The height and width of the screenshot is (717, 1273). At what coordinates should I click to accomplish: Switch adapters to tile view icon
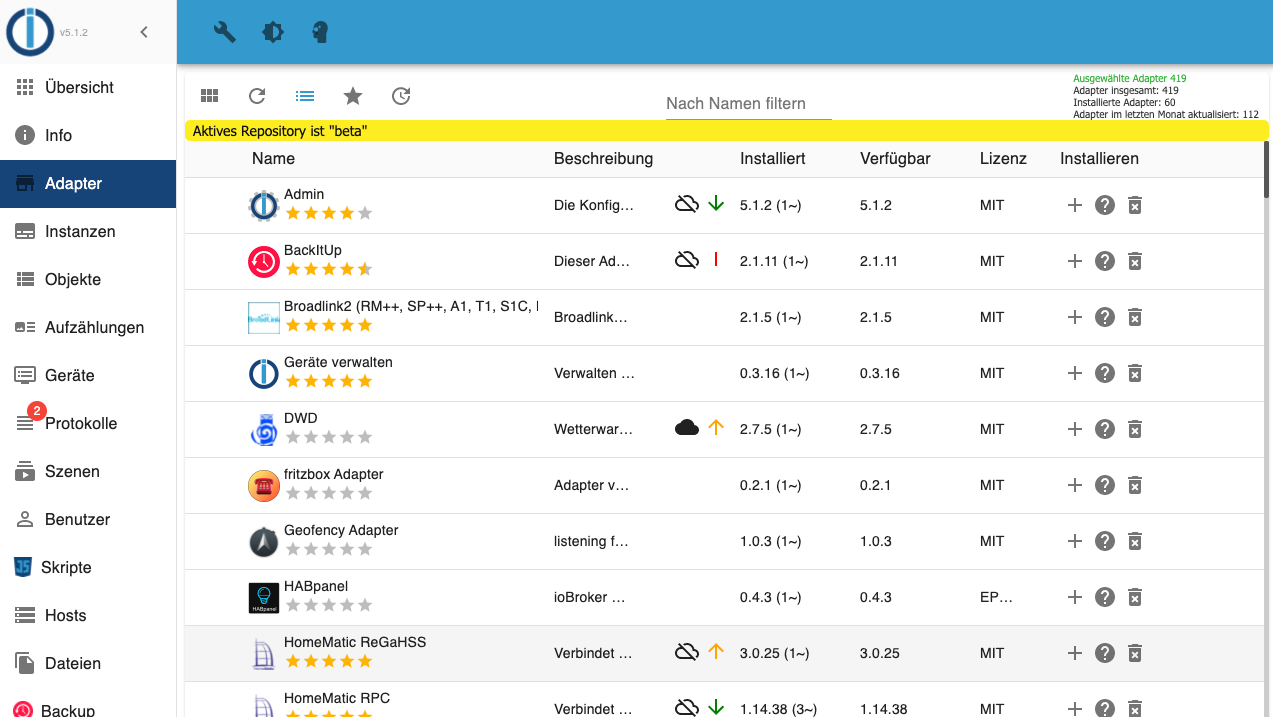pos(209,96)
